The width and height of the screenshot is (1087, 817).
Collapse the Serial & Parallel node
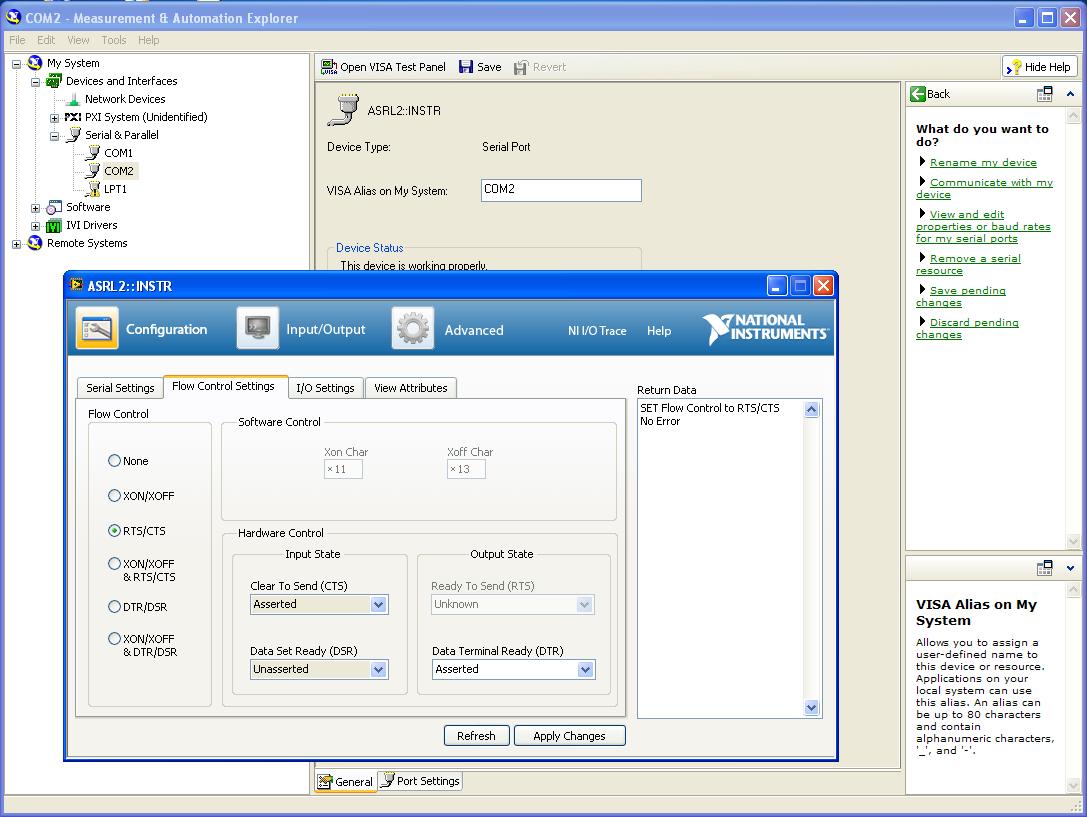[55, 136]
